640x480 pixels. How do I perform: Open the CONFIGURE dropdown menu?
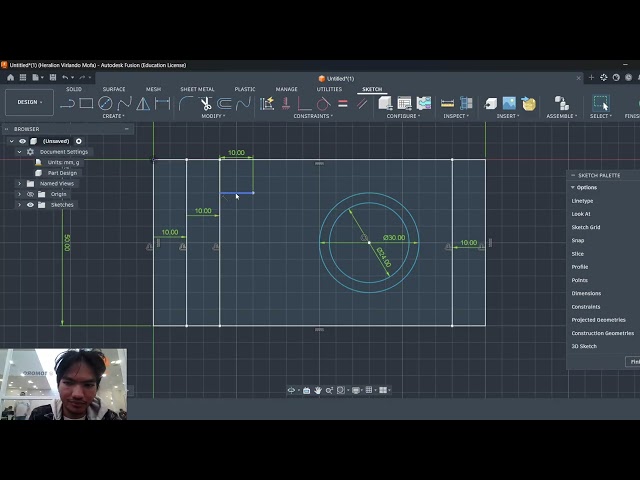(403, 116)
